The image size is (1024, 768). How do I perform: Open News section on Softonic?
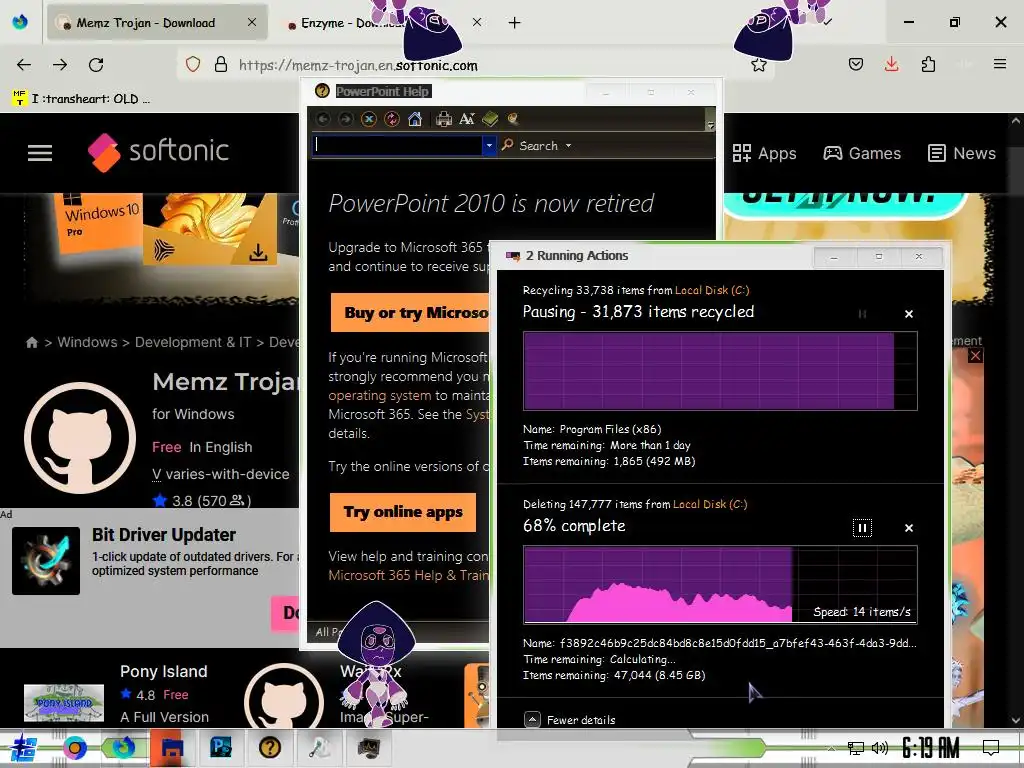pyautogui.click(x=962, y=153)
